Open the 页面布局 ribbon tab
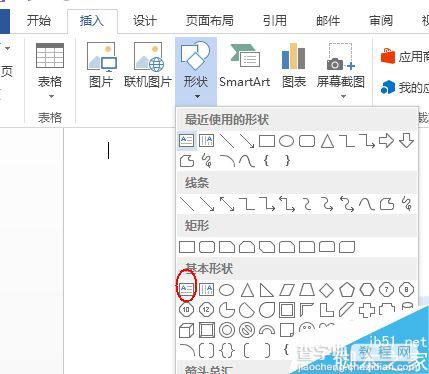 (210, 21)
